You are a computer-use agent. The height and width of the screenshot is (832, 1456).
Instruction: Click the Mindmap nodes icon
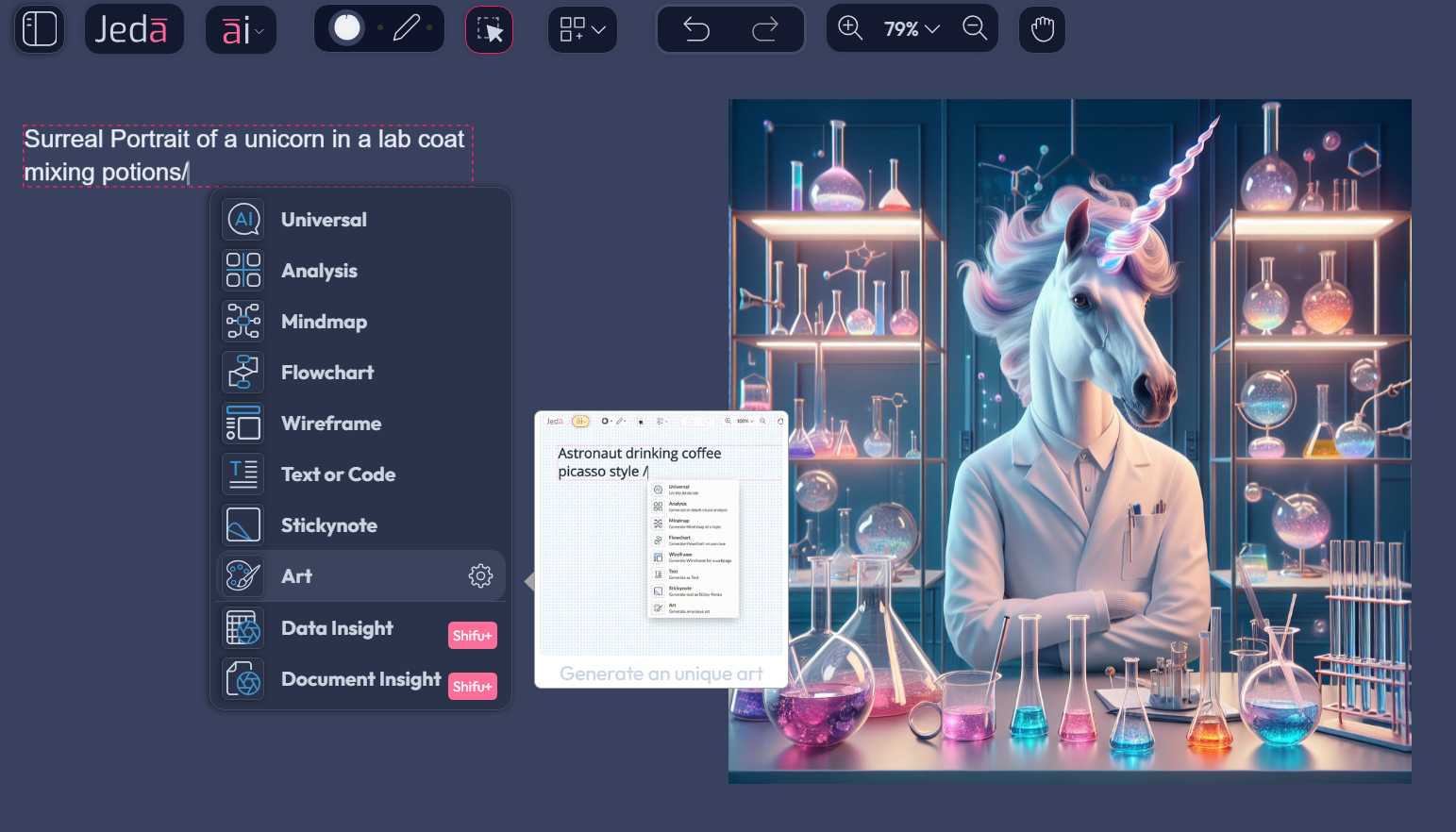pos(243,322)
